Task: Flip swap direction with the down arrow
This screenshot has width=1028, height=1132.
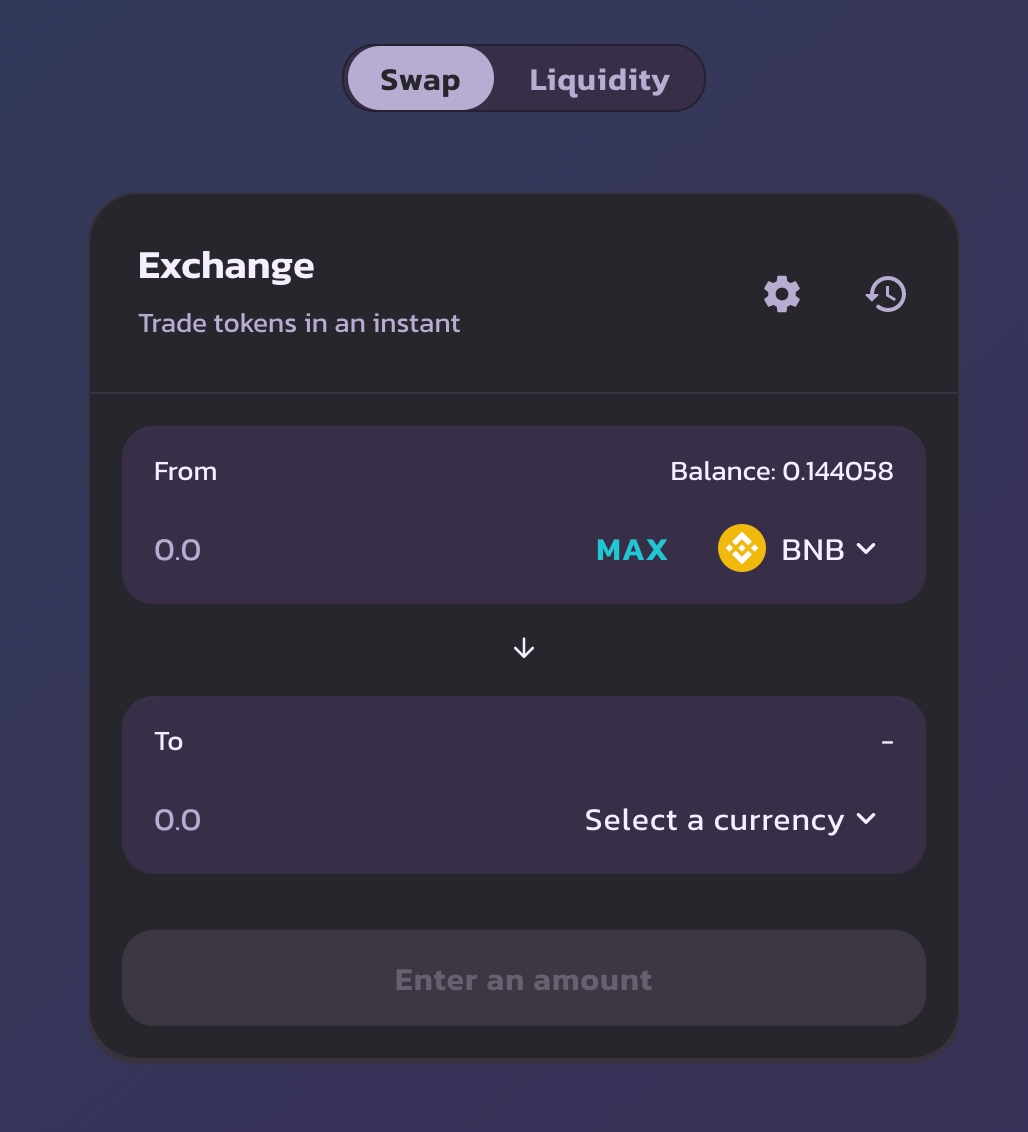Action: pos(524,649)
